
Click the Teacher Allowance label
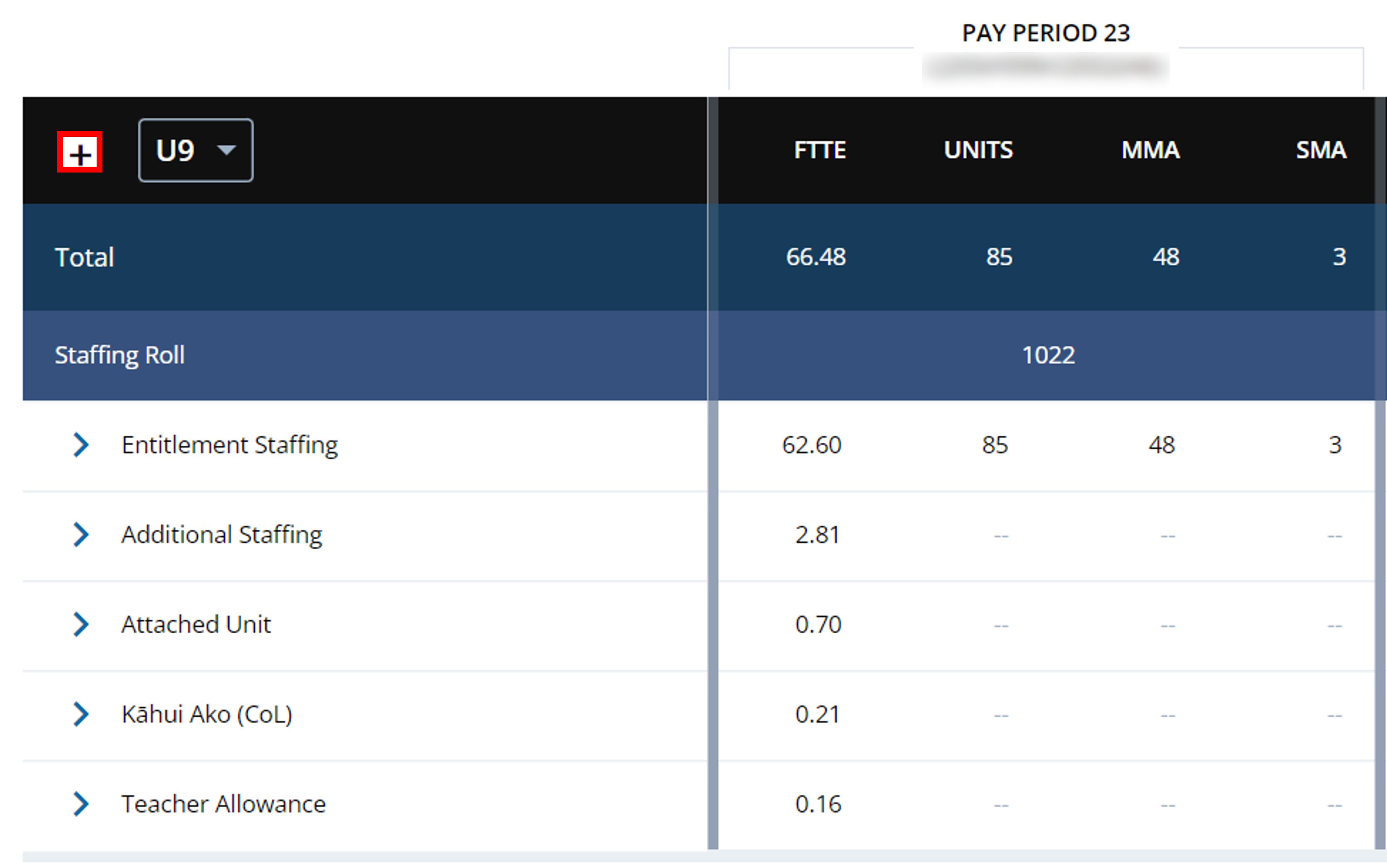(223, 804)
